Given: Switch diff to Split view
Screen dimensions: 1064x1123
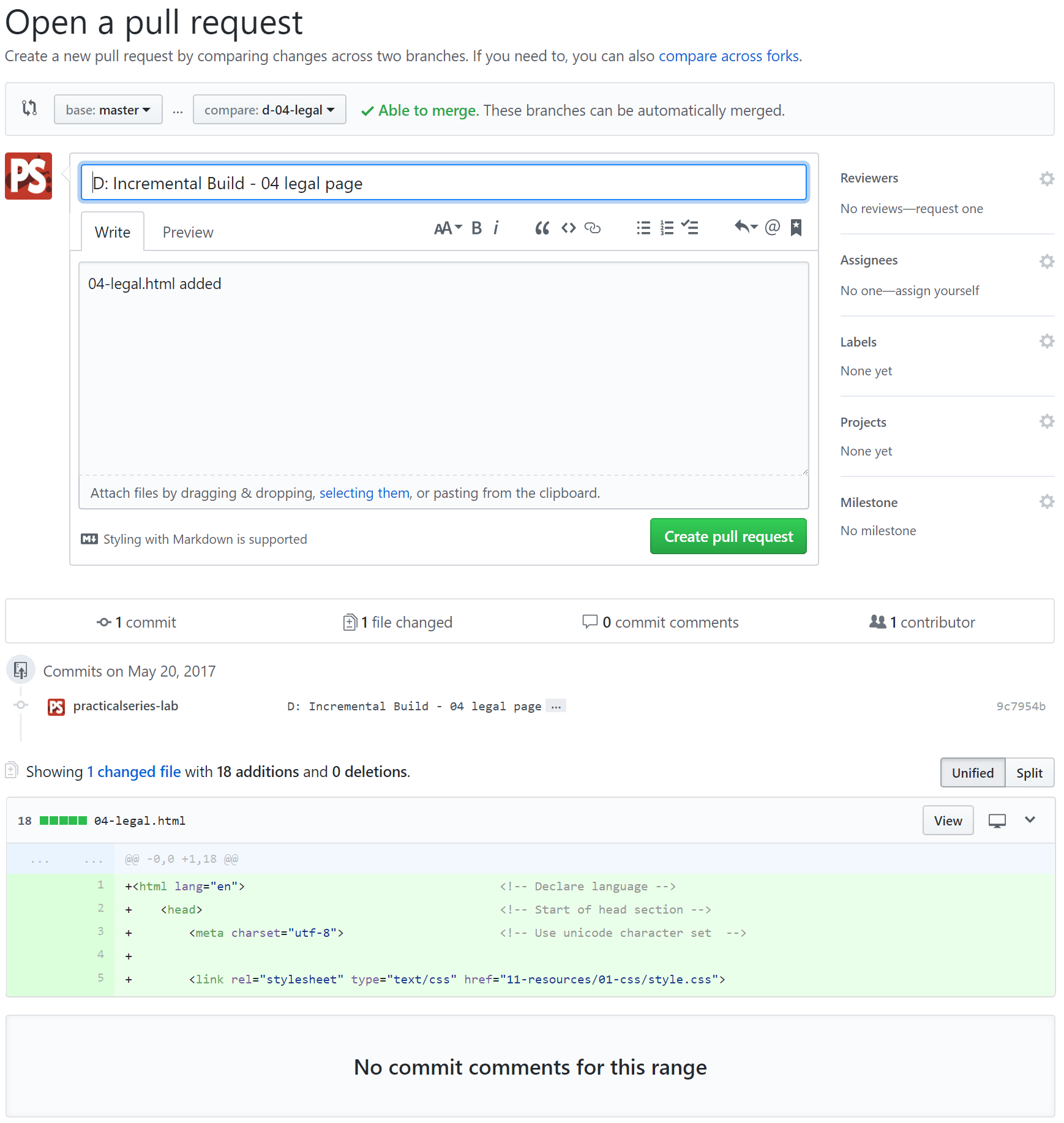Looking at the screenshot, I should [x=1029, y=773].
